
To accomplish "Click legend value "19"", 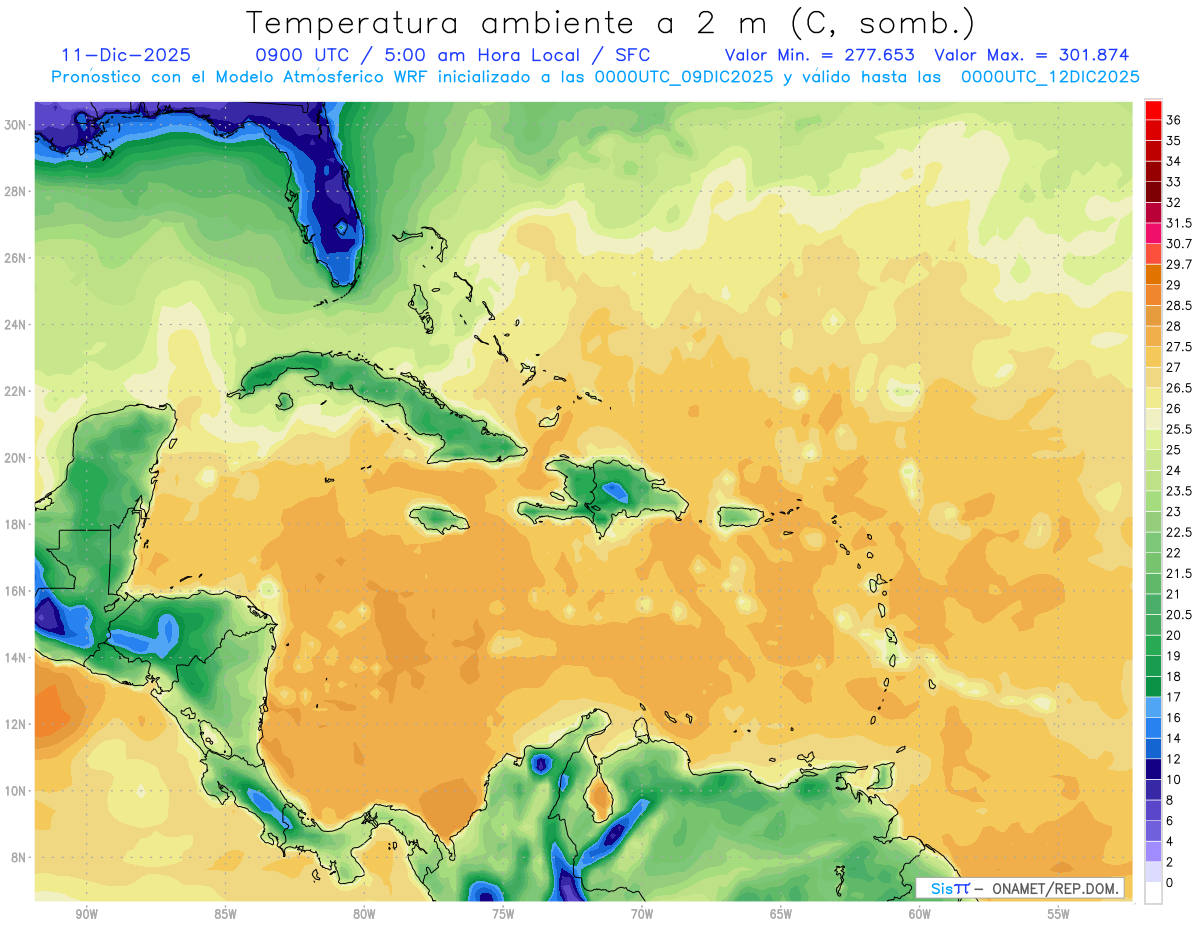I will pyautogui.click(x=1174, y=656).
